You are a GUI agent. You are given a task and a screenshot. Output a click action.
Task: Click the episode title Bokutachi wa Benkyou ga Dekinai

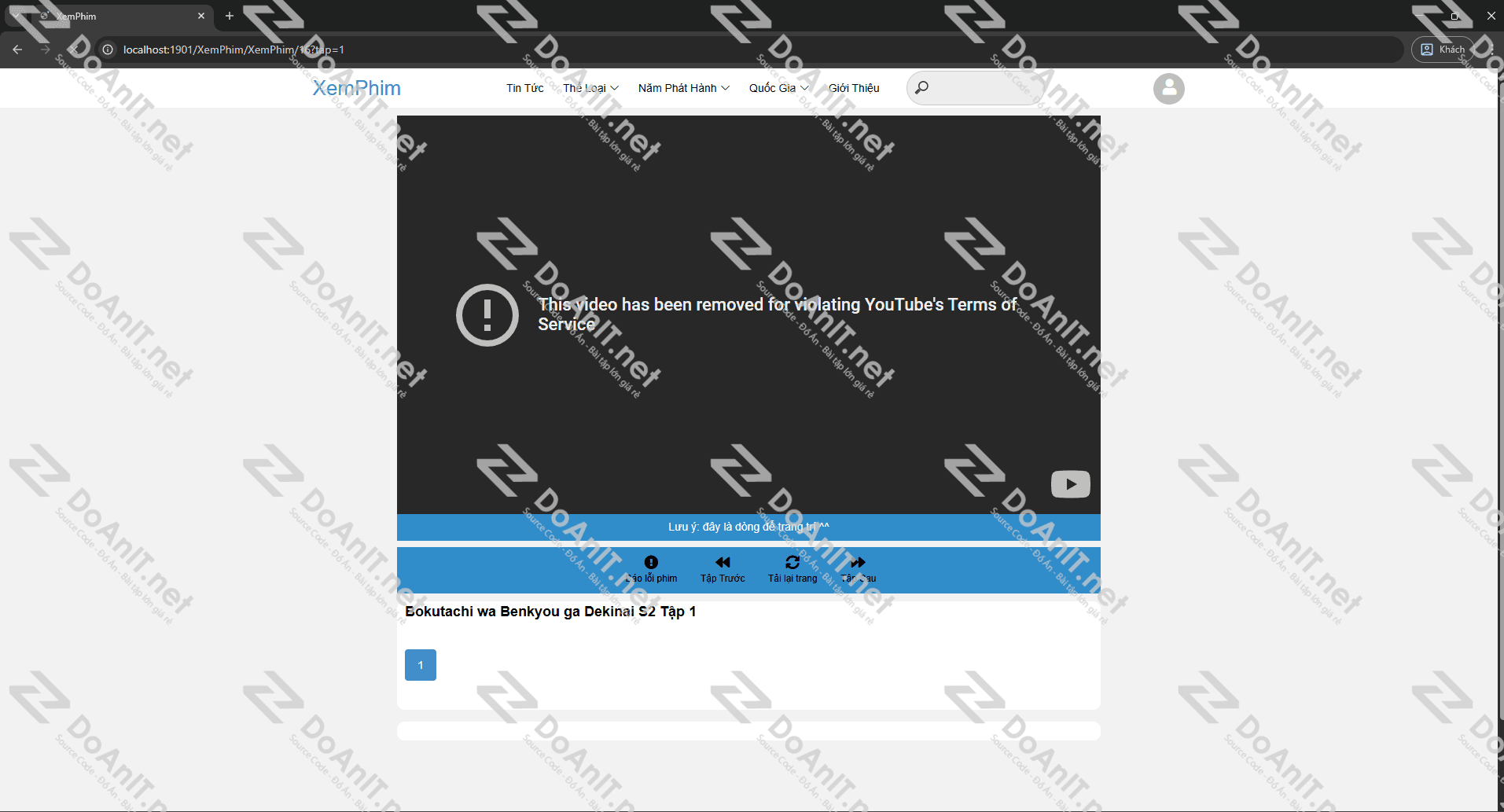tap(550, 612)
